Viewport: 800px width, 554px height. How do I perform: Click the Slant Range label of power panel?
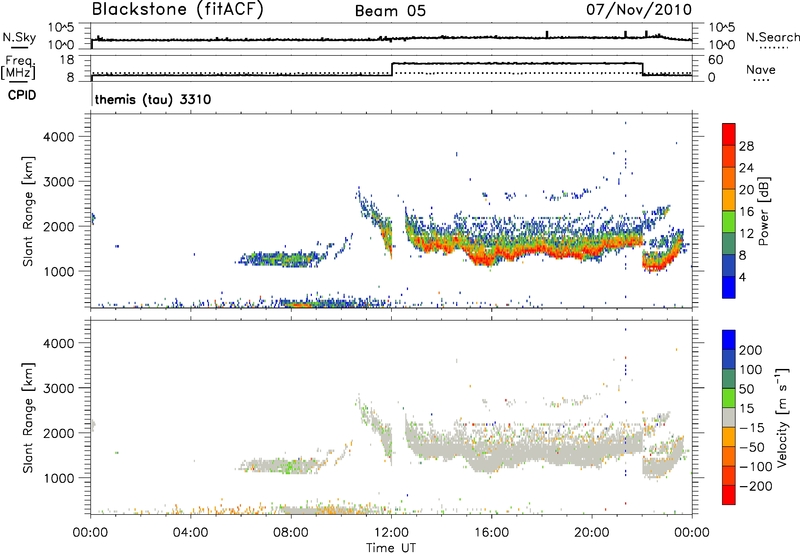click(28, 211)
